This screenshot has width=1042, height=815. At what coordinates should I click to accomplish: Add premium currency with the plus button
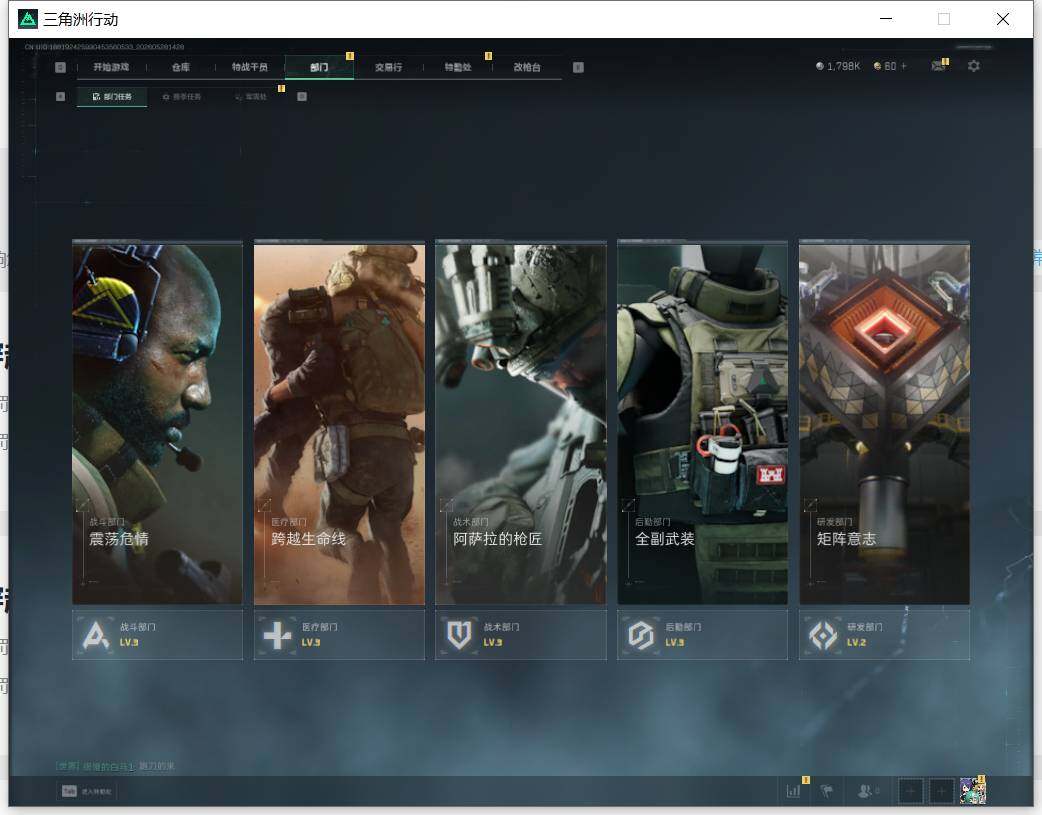pyautogui.click(x=903, y=66)
